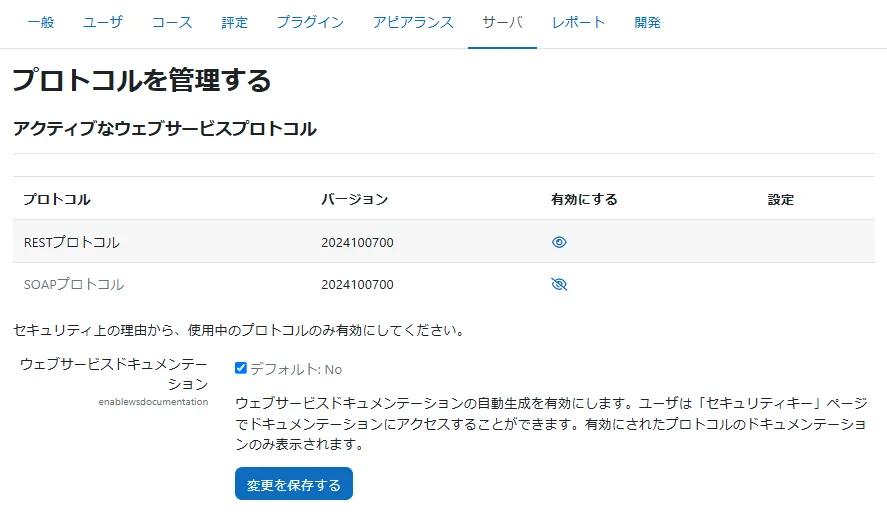Open the コース tab

172,23
